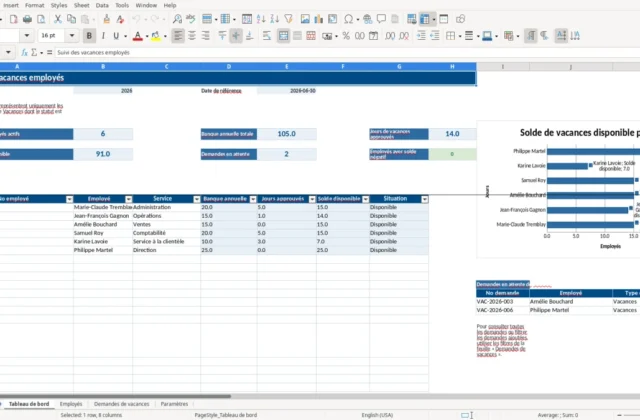This screenshot has width=640, height=420.
Task: Open the Format menu
Action: (34, 5)
